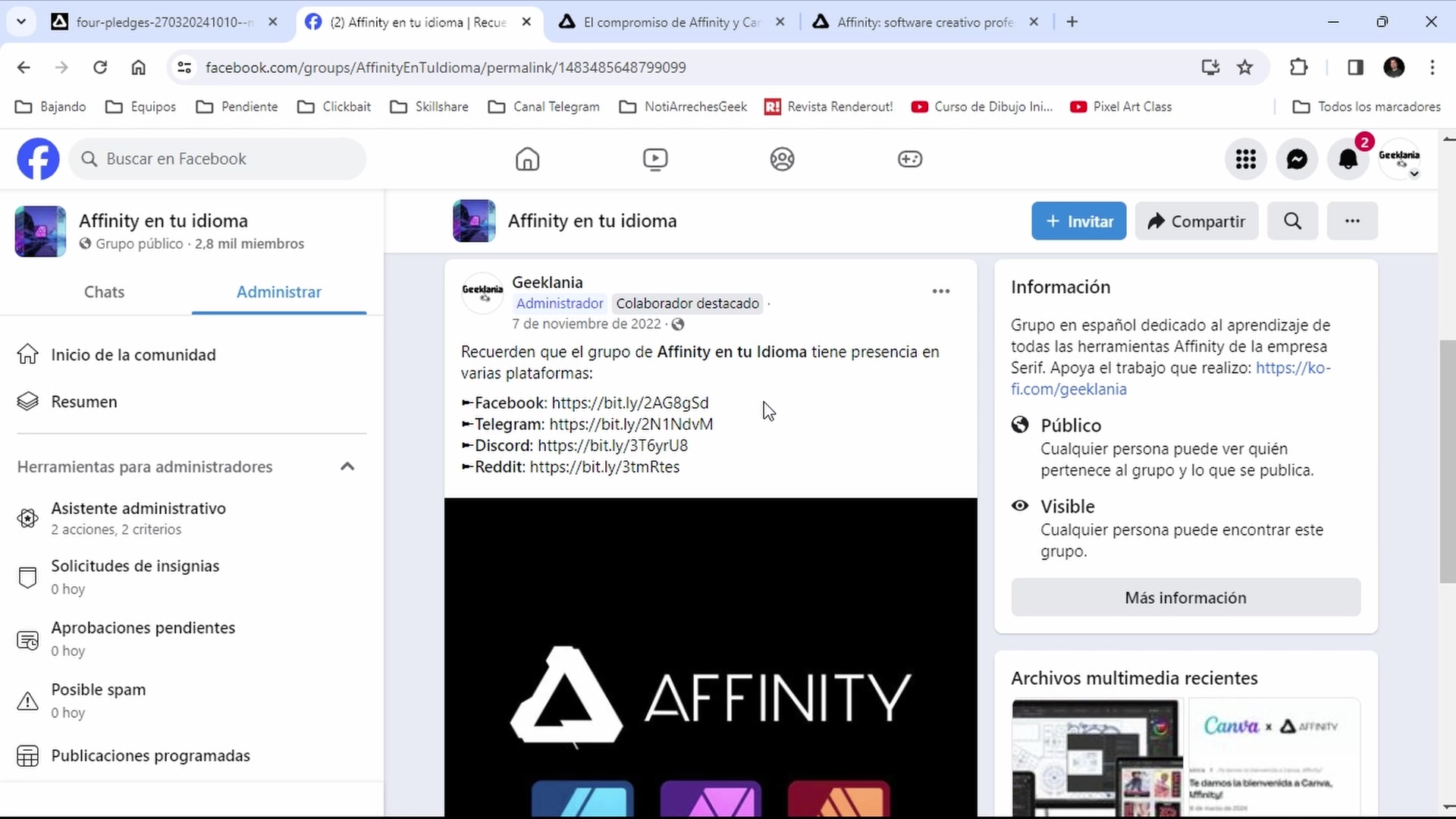This screenshot has height=819, width=1456.
Task: Open the Facebook menu grid icon
Action: tap(1245, 159)
